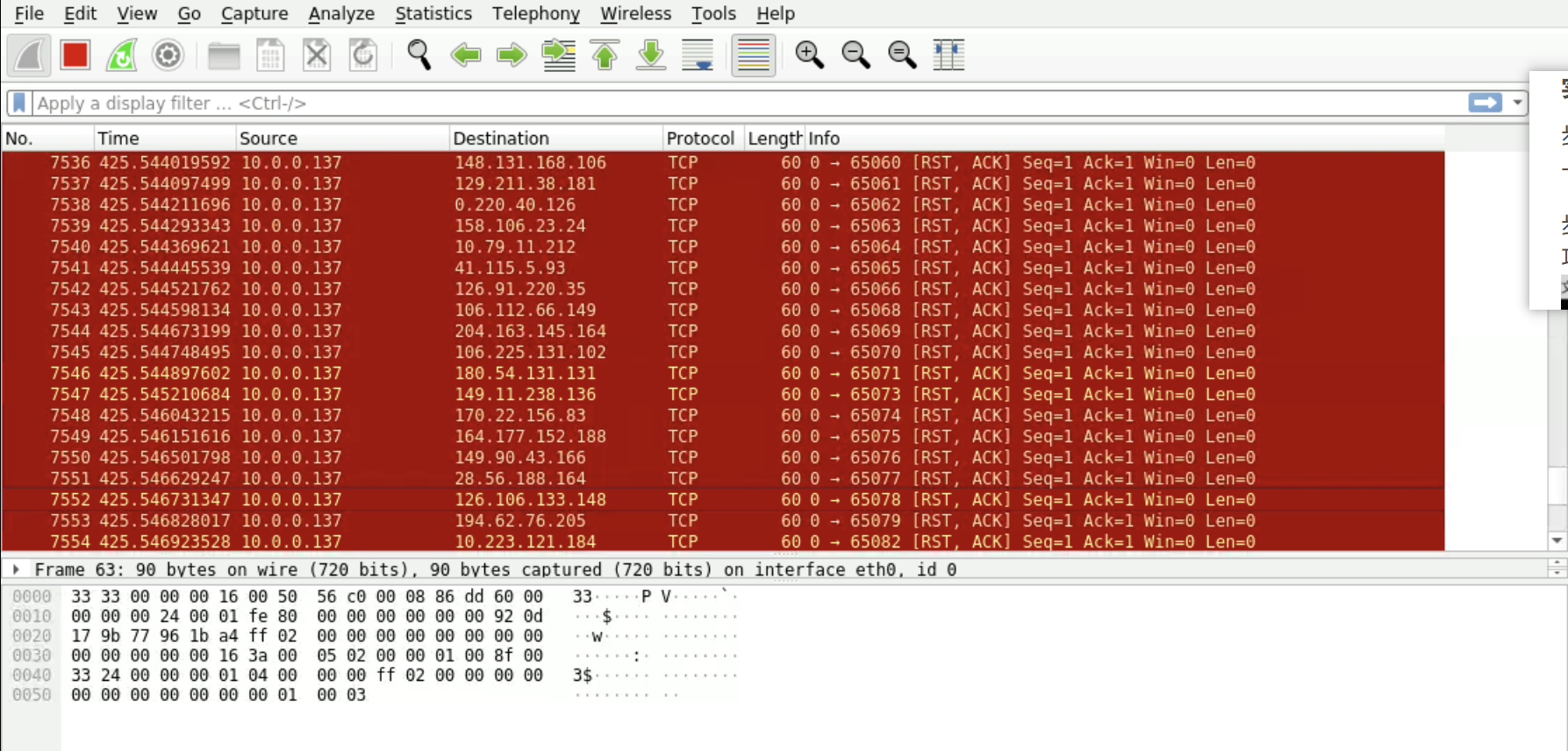Image resolution: width=1568 pixels, height=751 pixels.
Task: Open the Wireless menu
Action: 635,13
